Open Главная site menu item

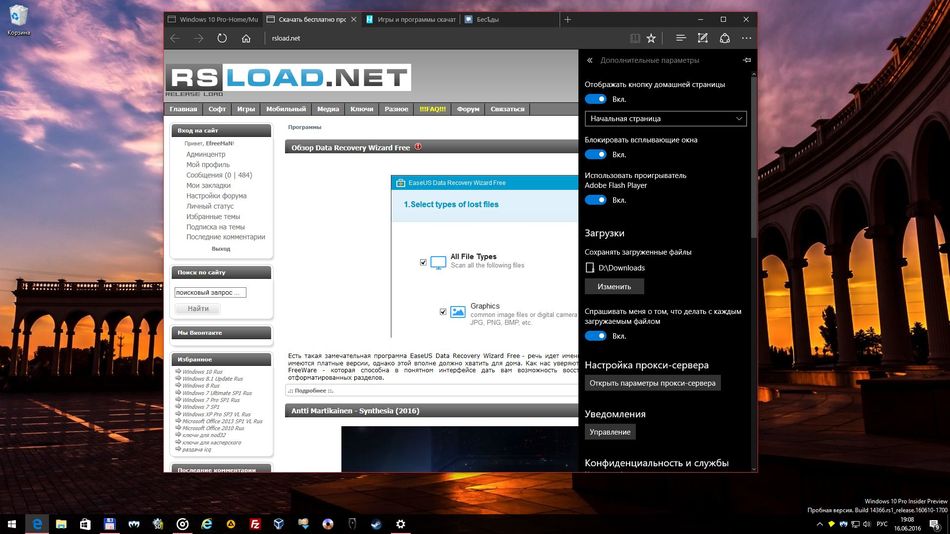coord(183,109)
